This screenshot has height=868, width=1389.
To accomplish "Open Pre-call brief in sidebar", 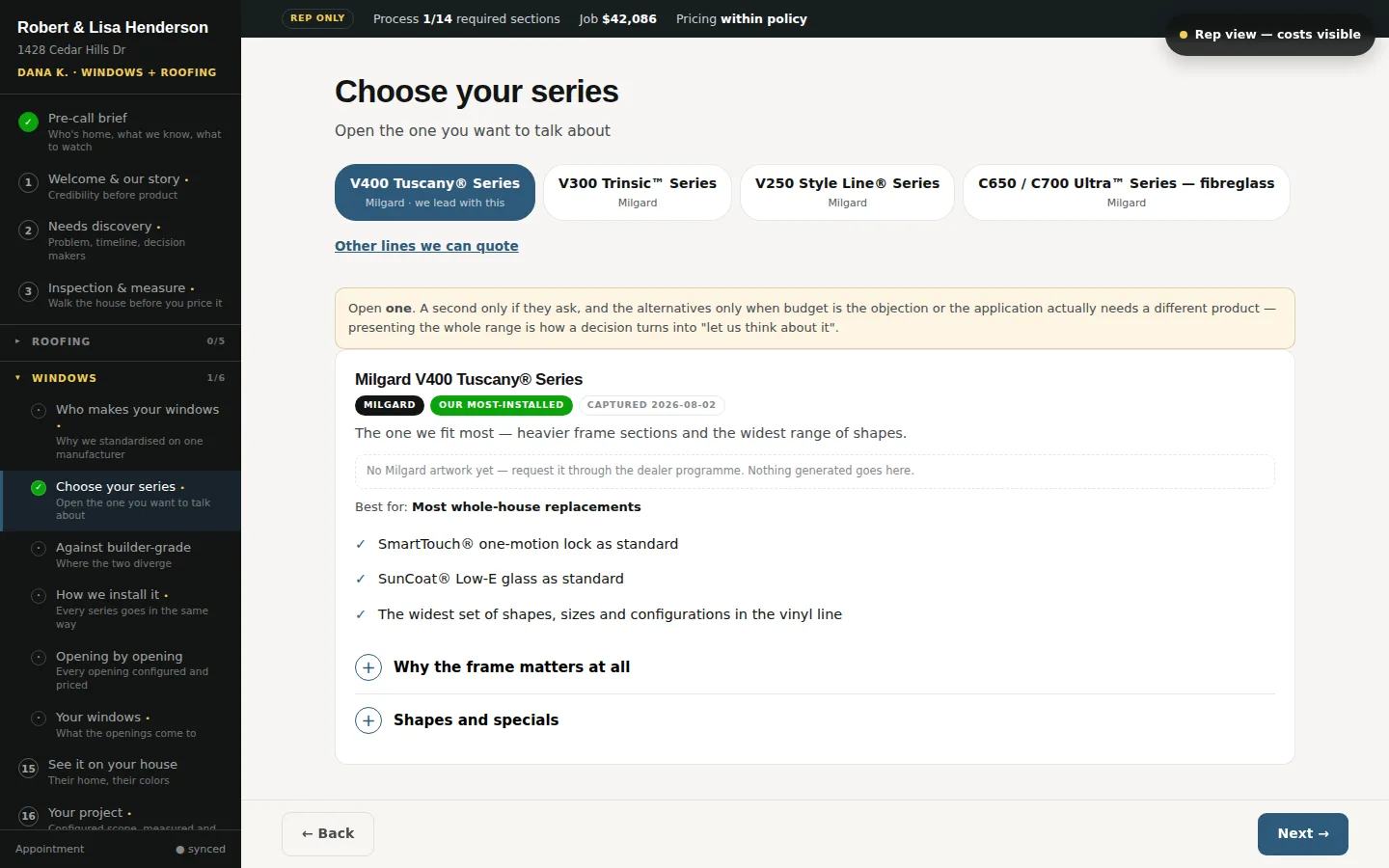I will pyautogui.click(x=121, y=132).
